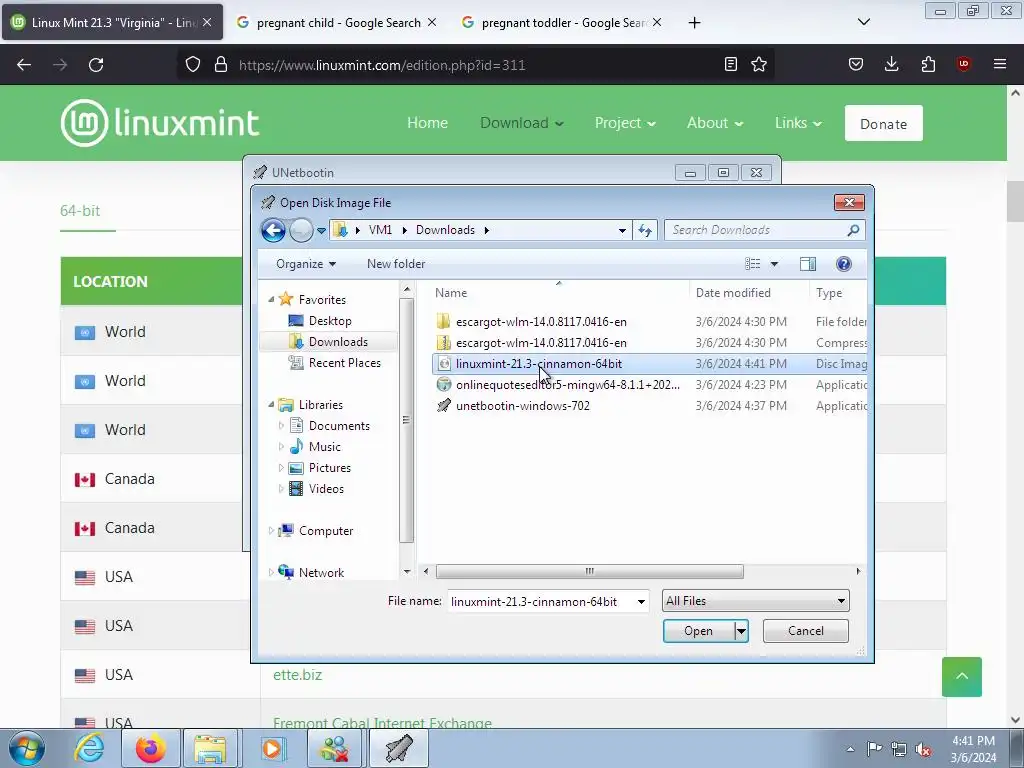
Task: Open reader view icon in the address bar
Action: [x=731, y=64]
